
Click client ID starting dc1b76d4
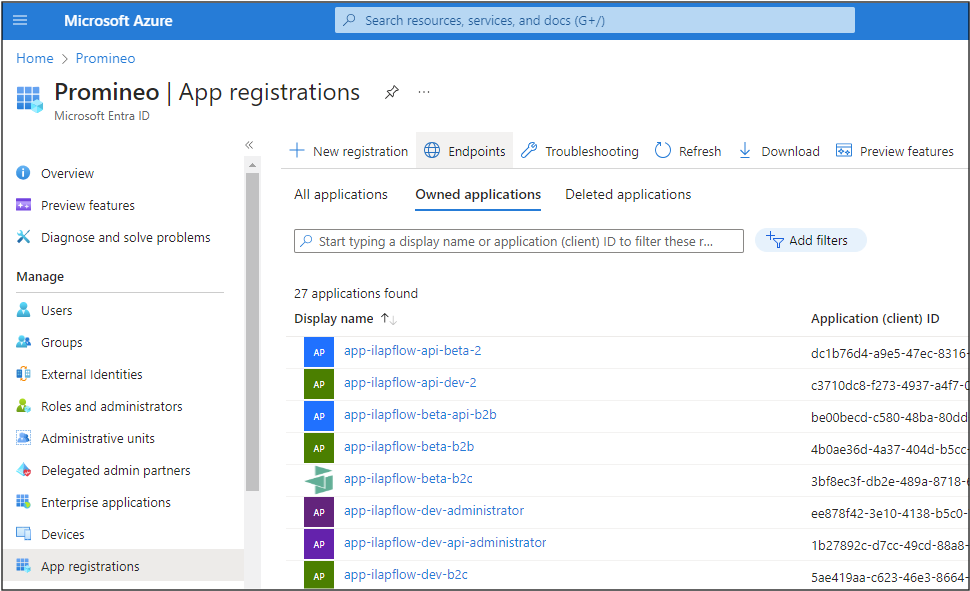(888, 353)
